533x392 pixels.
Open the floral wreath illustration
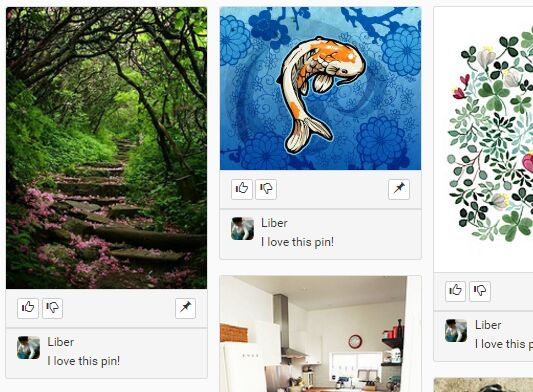click(483, 139)
